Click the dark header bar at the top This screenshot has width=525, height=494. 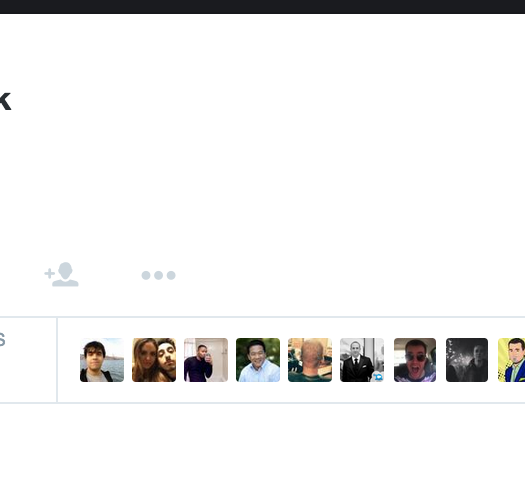[262, 7]
